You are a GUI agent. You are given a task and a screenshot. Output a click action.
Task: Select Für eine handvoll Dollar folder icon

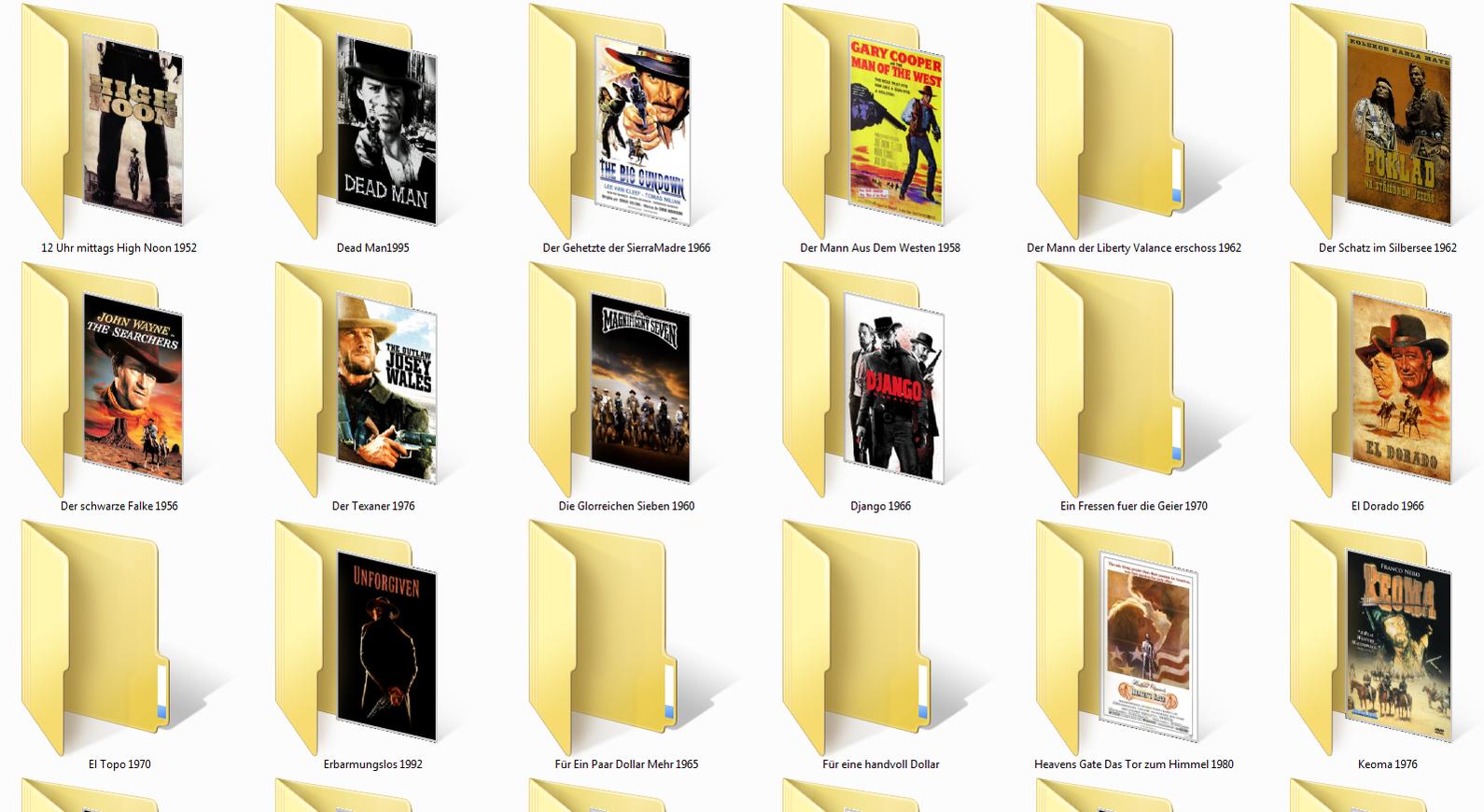click(857, 638)
